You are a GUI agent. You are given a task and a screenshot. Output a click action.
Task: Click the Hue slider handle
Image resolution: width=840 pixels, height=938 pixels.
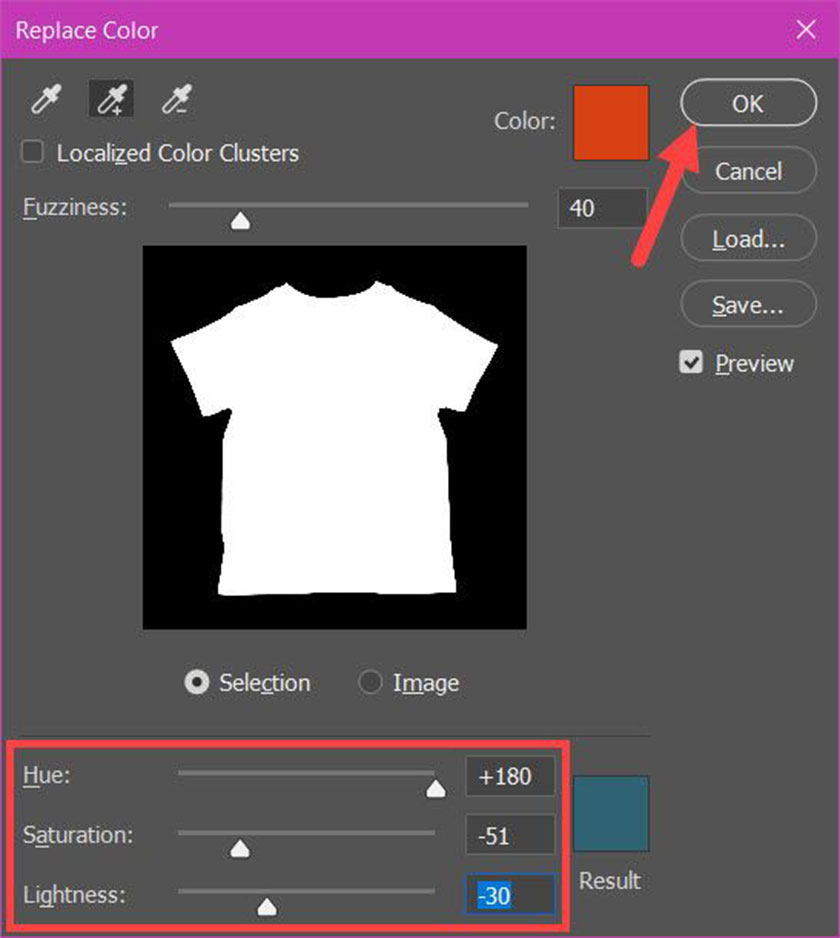pos(436,788)
